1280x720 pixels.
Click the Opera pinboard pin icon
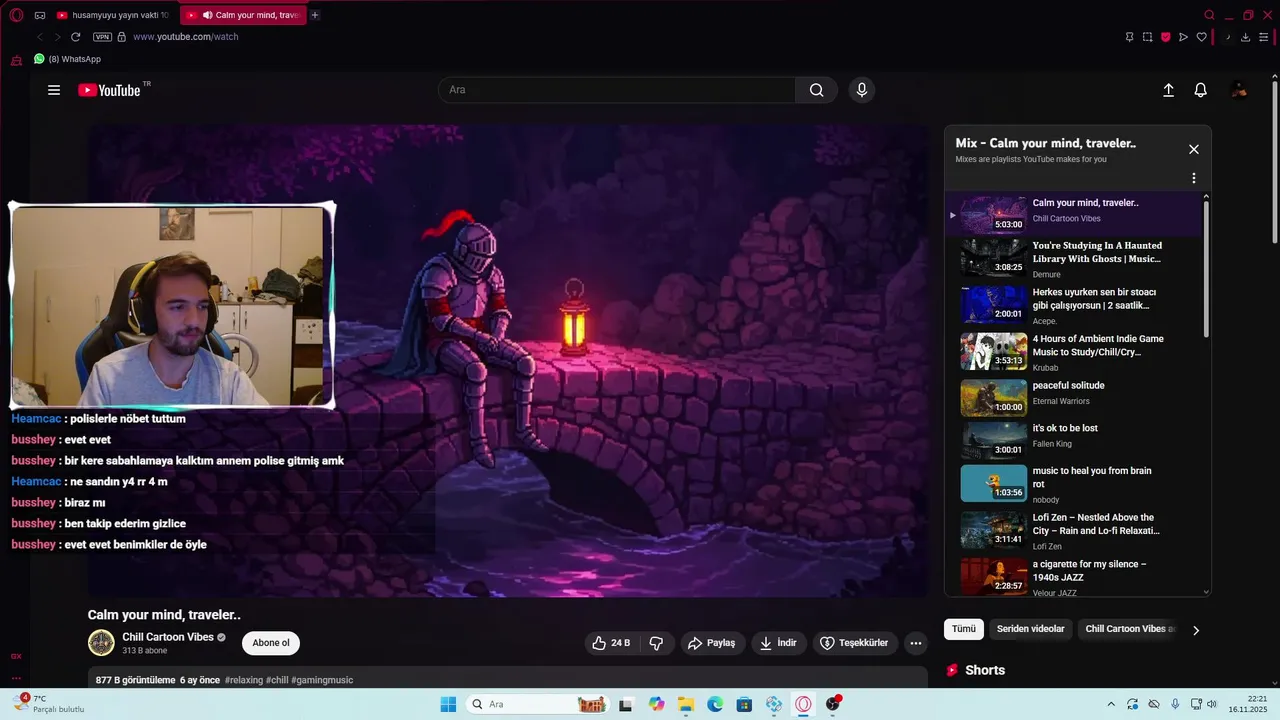1129,37
